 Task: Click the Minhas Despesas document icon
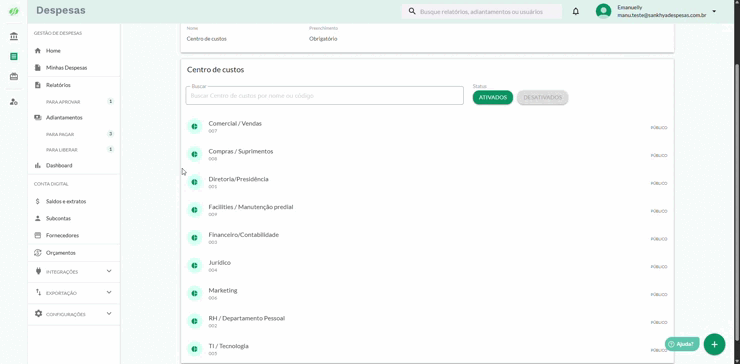coord(38,68)
